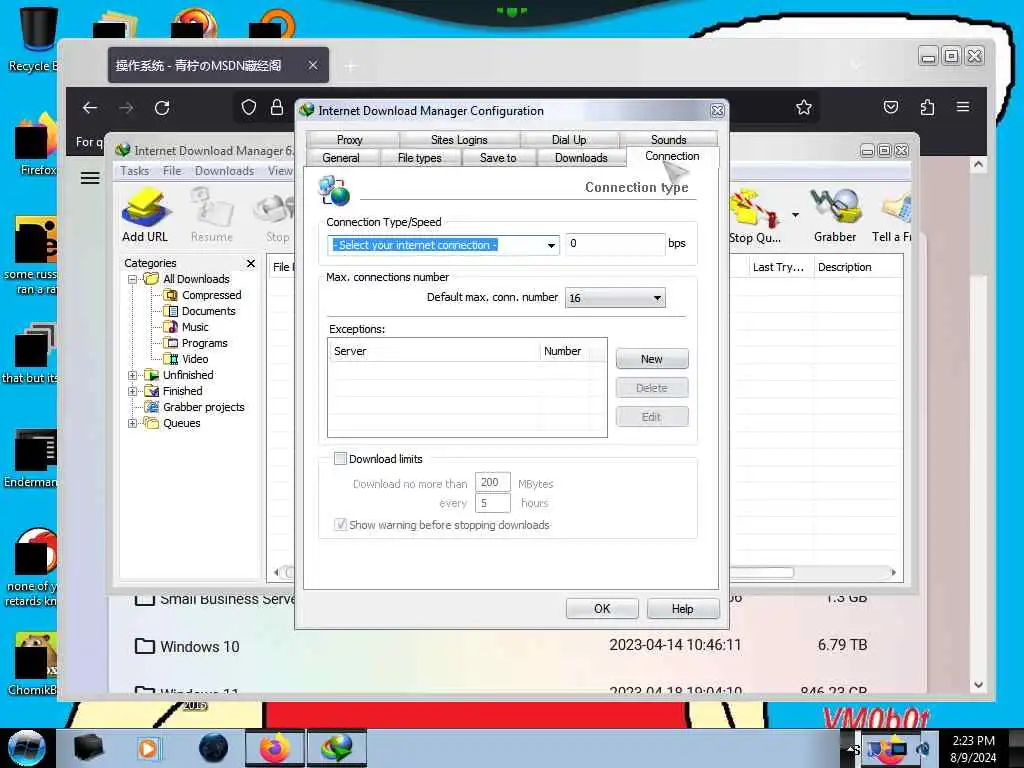This screenshot has height=768, width=1024.
Task: Click the bps speed input field
Action: tap(615, 244)
